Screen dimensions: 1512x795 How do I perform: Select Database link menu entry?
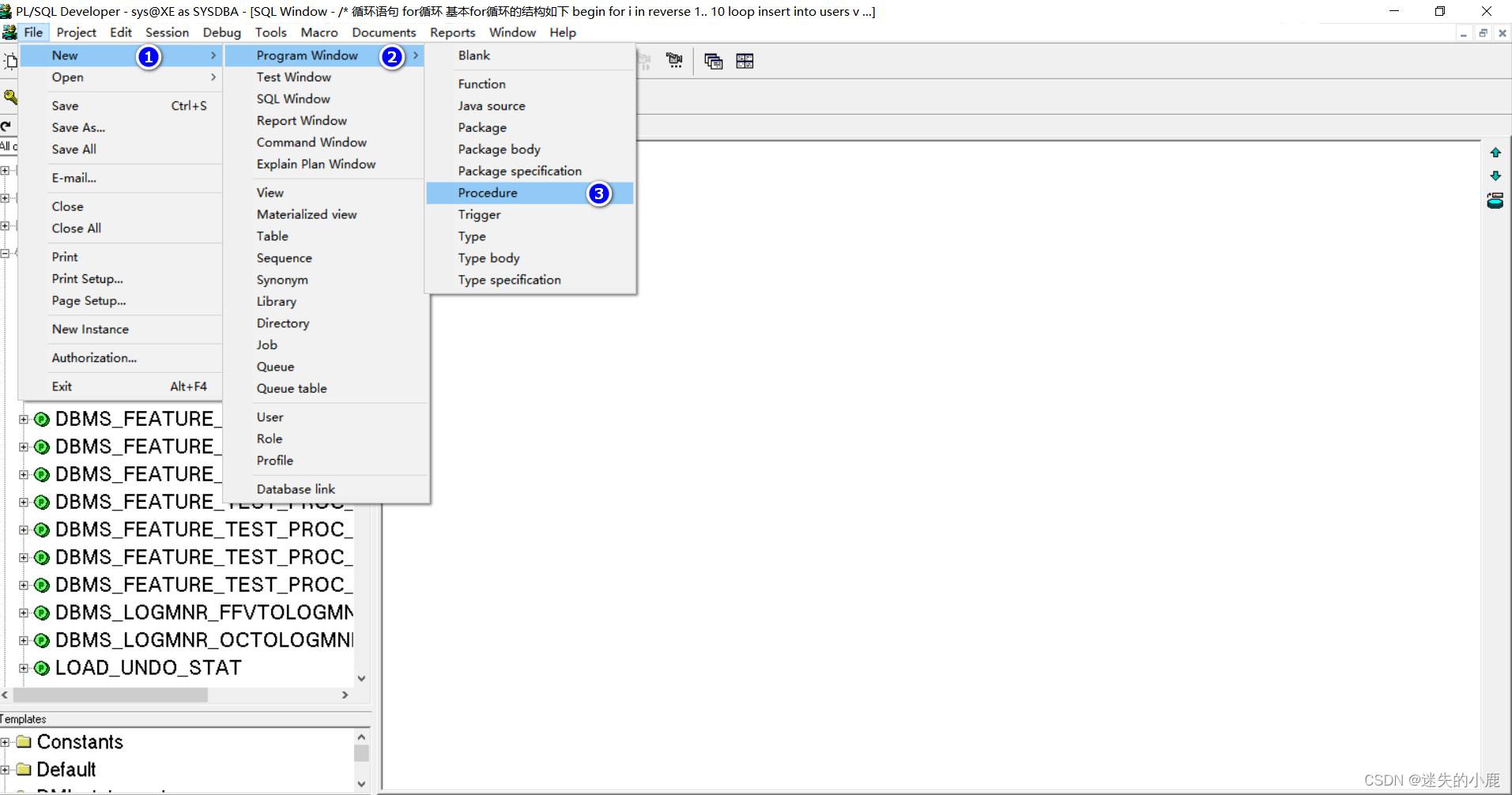click(x=326, y=489)
